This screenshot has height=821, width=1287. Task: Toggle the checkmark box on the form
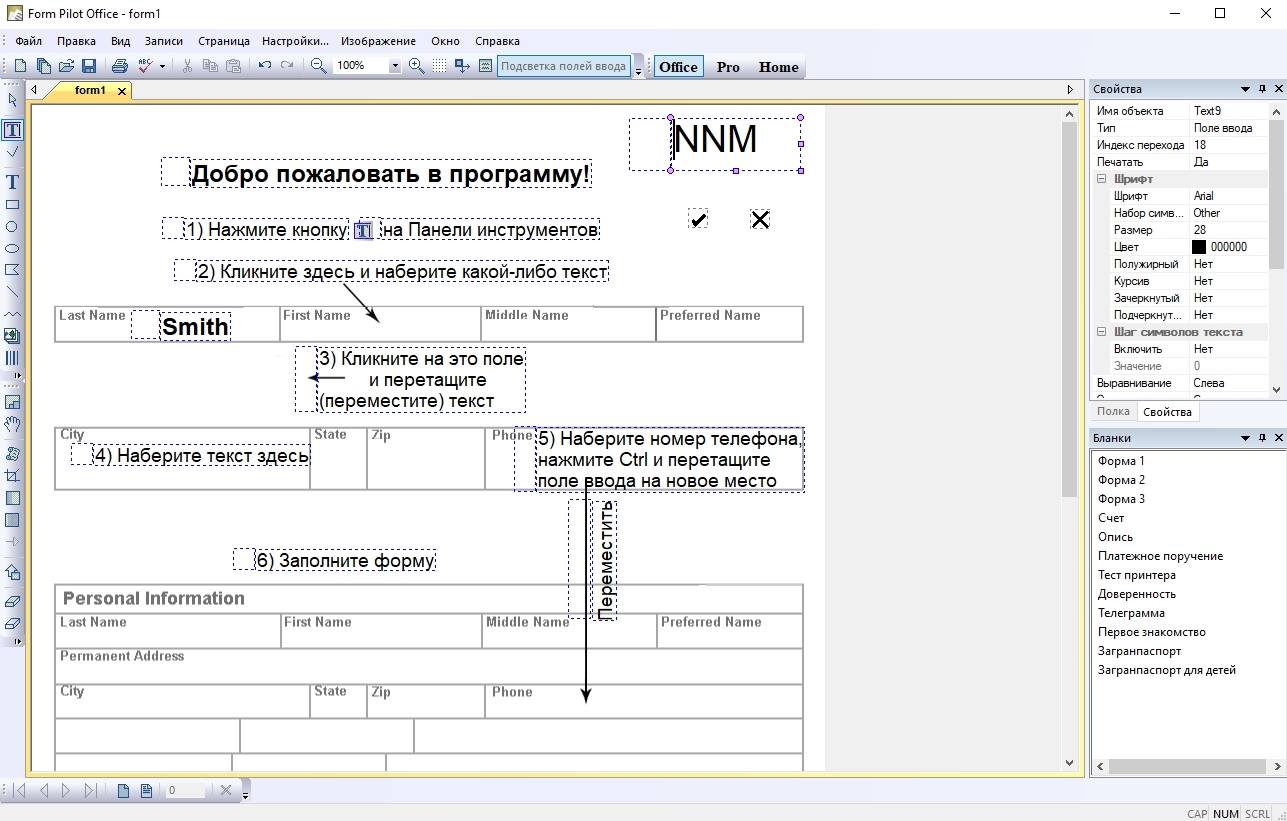(x=698, y=219)
